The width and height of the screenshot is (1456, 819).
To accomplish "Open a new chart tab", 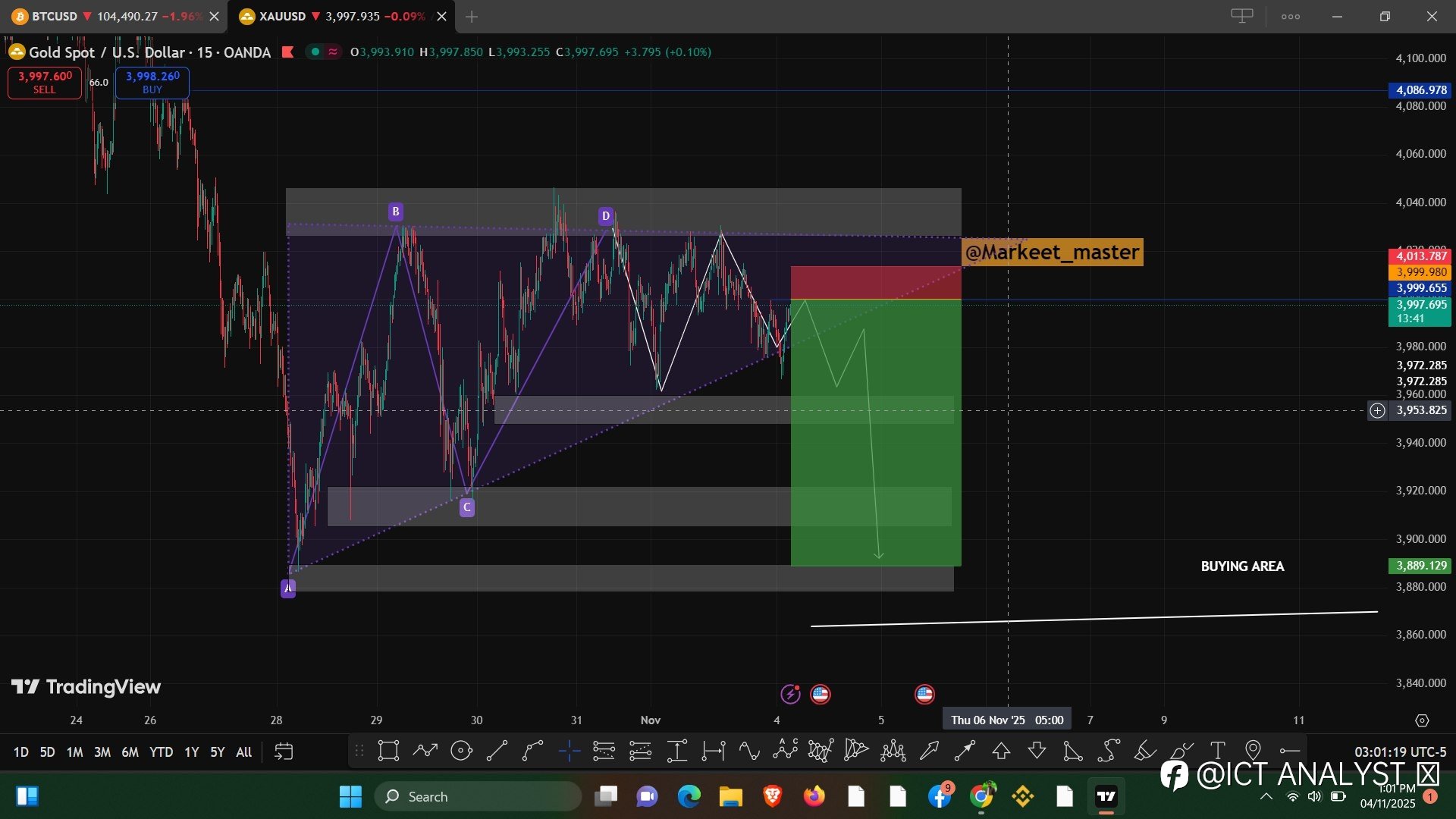I will coord(472,17).
